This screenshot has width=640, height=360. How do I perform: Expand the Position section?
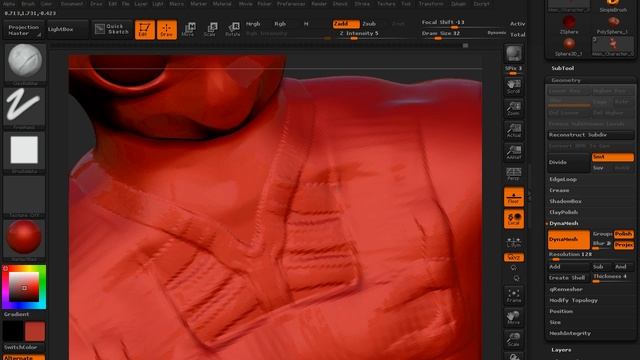pyautogui.click(x=561, y=311)
